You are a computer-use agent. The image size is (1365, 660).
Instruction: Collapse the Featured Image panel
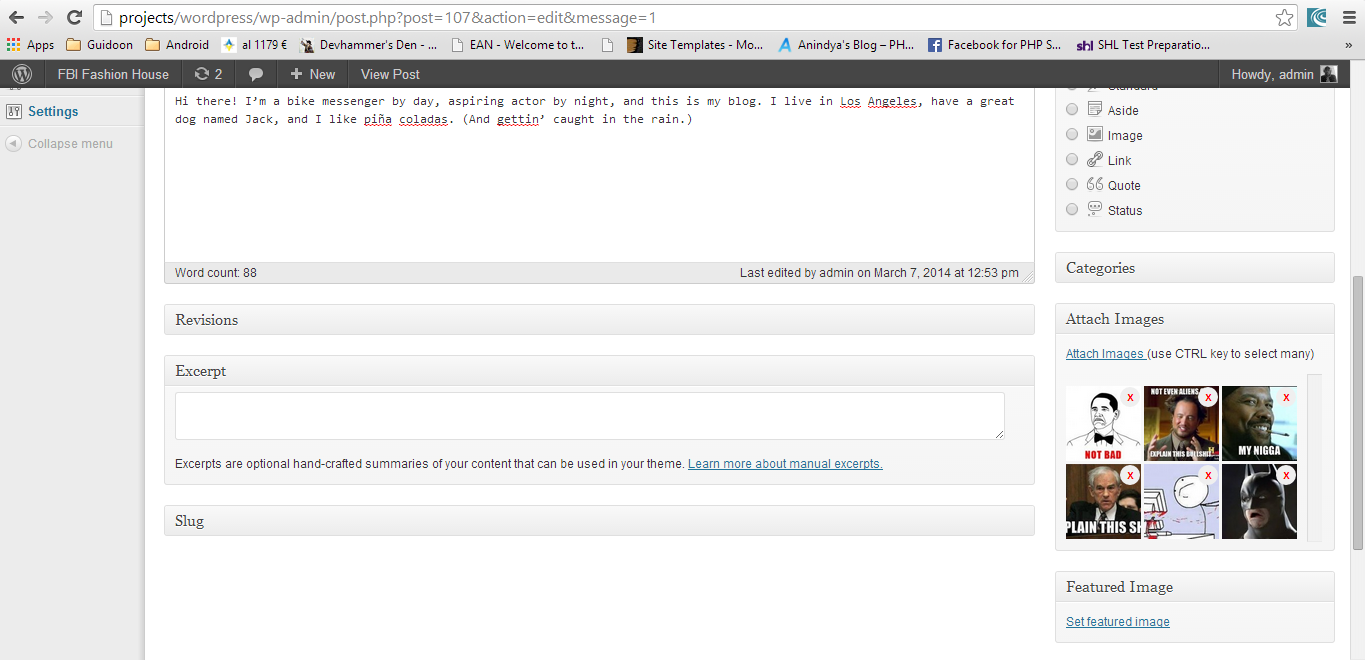[1194, 587]
